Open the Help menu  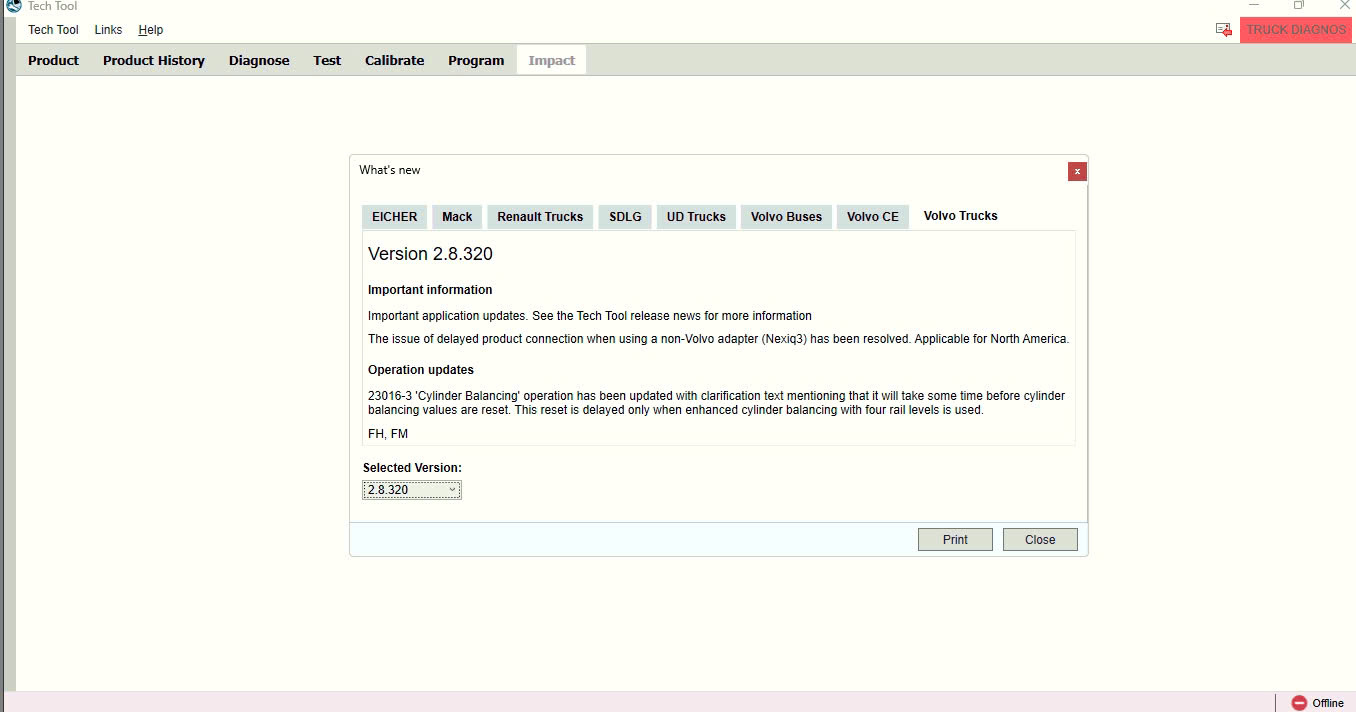point(151,30)
